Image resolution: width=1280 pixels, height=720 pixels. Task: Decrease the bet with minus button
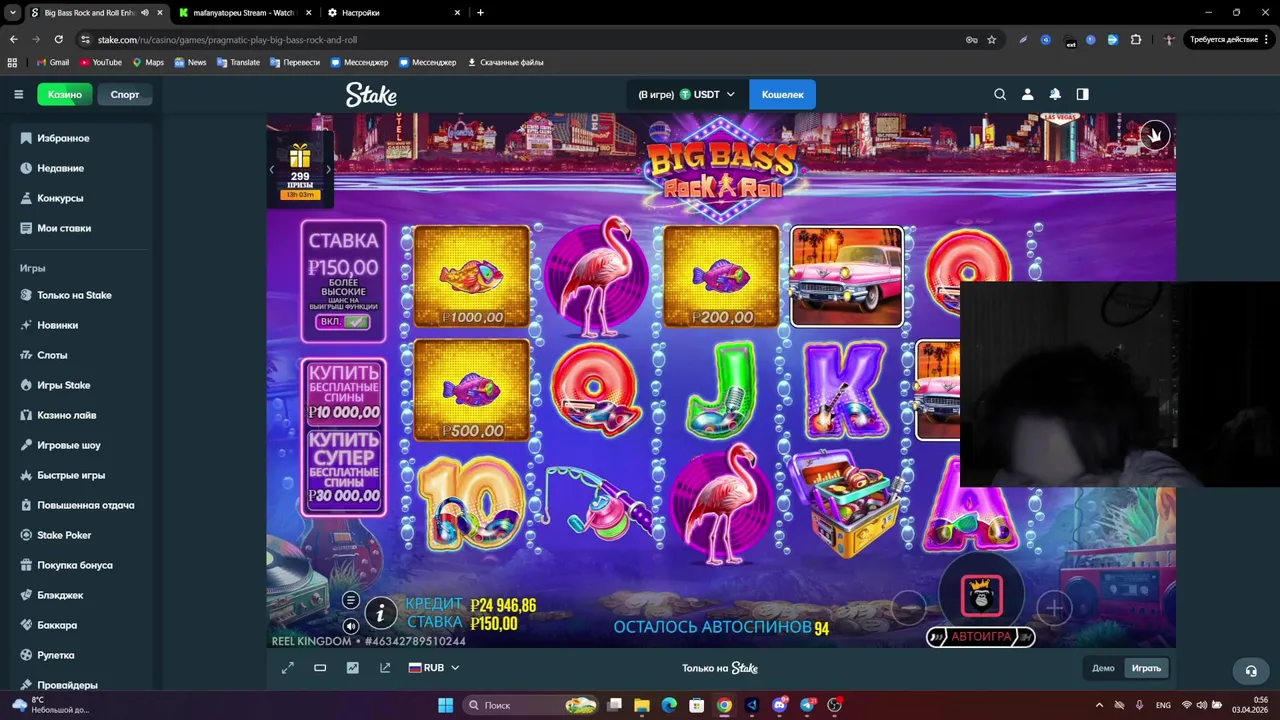(908, 607)
